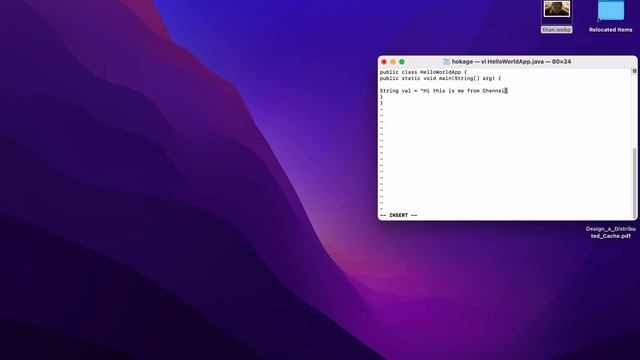Click the 'String val' line of code
Screen dimensions: 640x360
pos(443,91)
